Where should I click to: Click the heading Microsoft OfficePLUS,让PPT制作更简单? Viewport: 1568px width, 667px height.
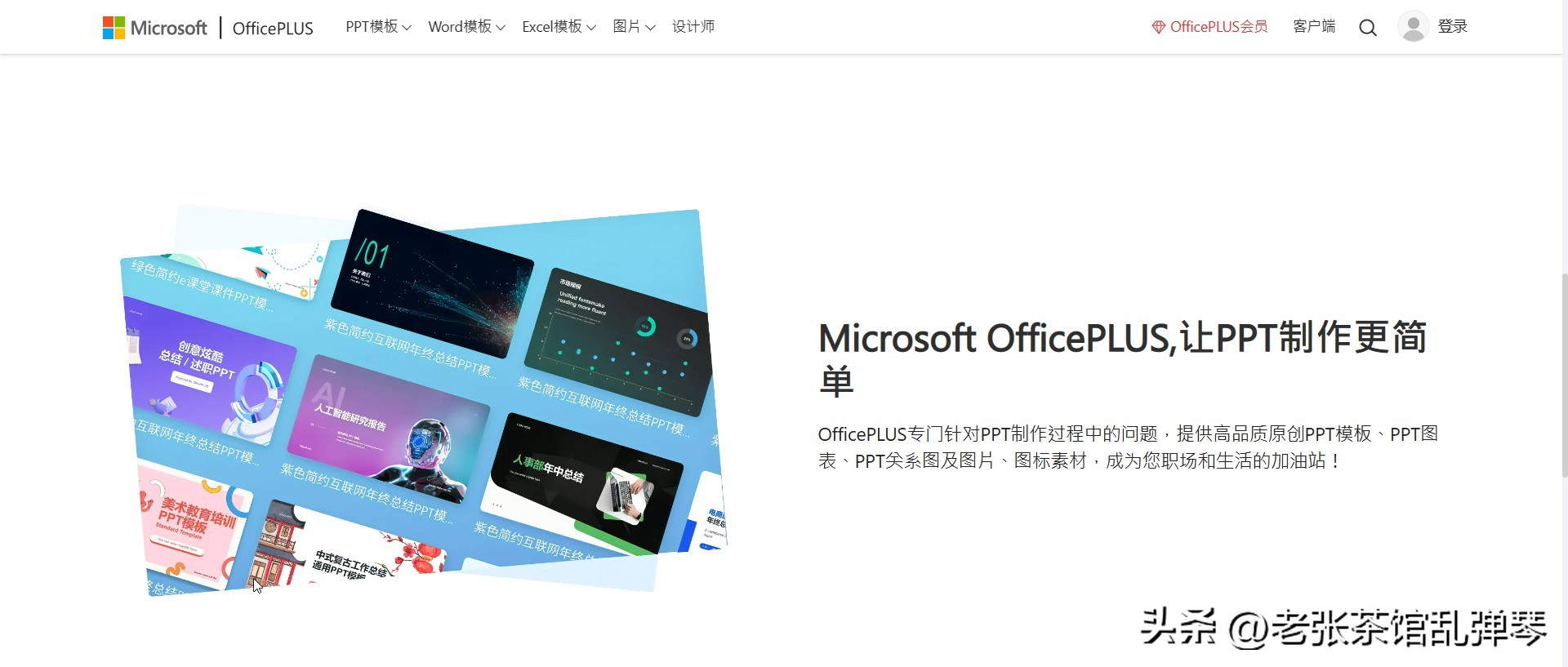pos(1123,359)
